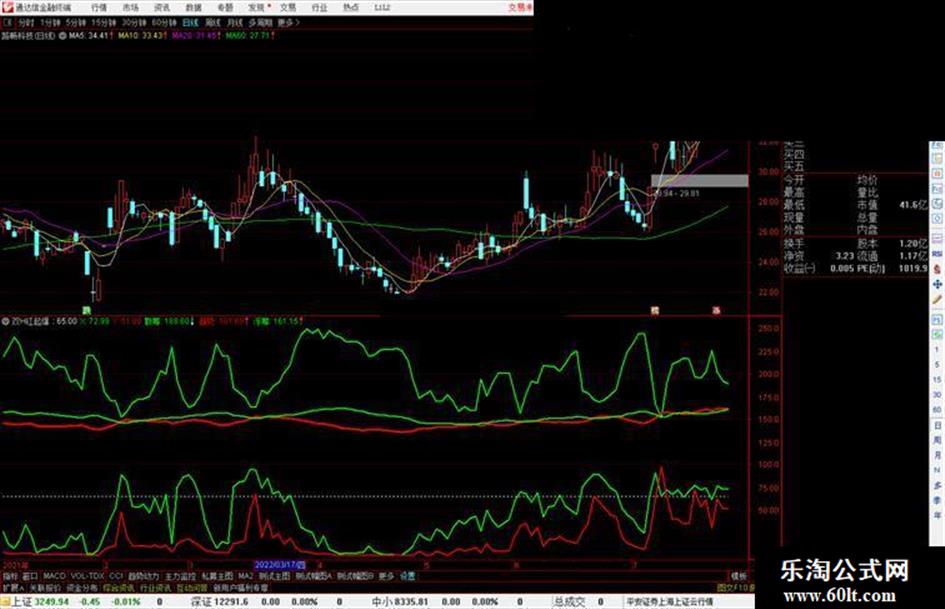945x609 pixels.
Task: Click the 通达信 app logo icon
Action: pyautogui.click(x=7, y=7)
